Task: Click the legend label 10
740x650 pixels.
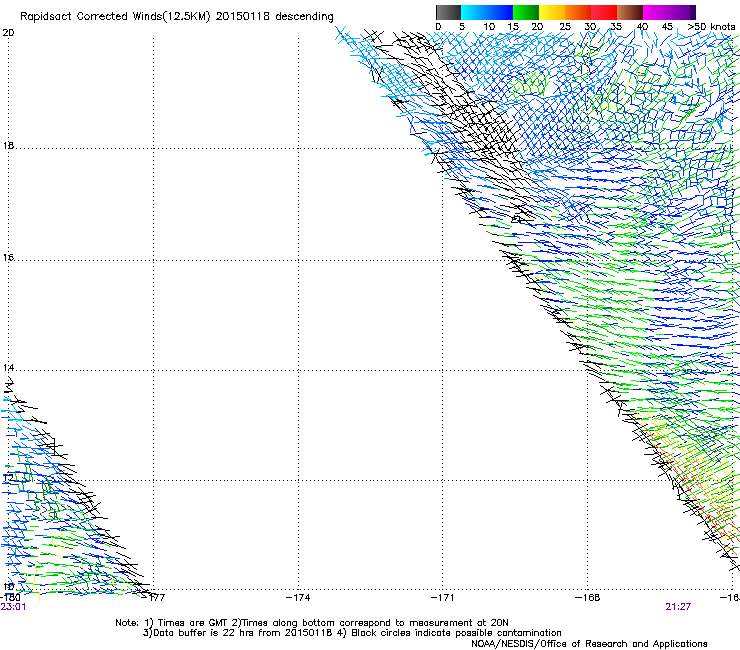Action: pyautogui.click(x=489, y=27)
